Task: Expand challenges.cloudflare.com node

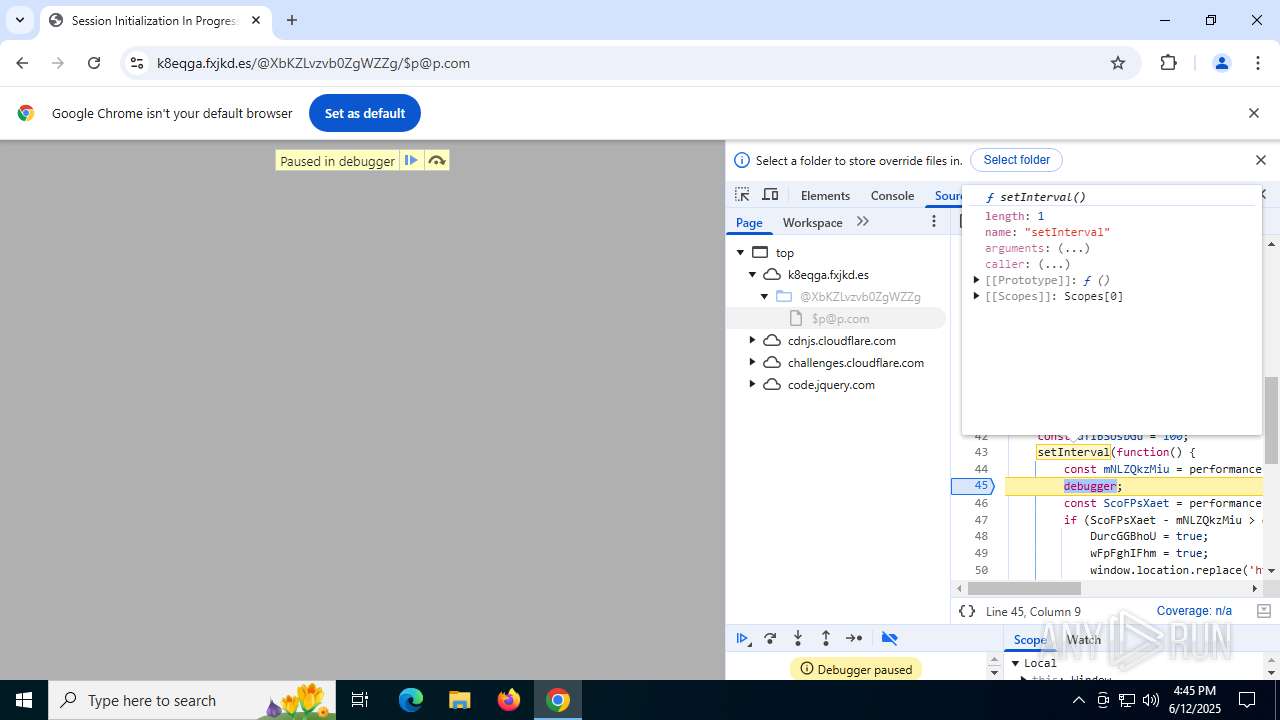Action: coord(753,362)
